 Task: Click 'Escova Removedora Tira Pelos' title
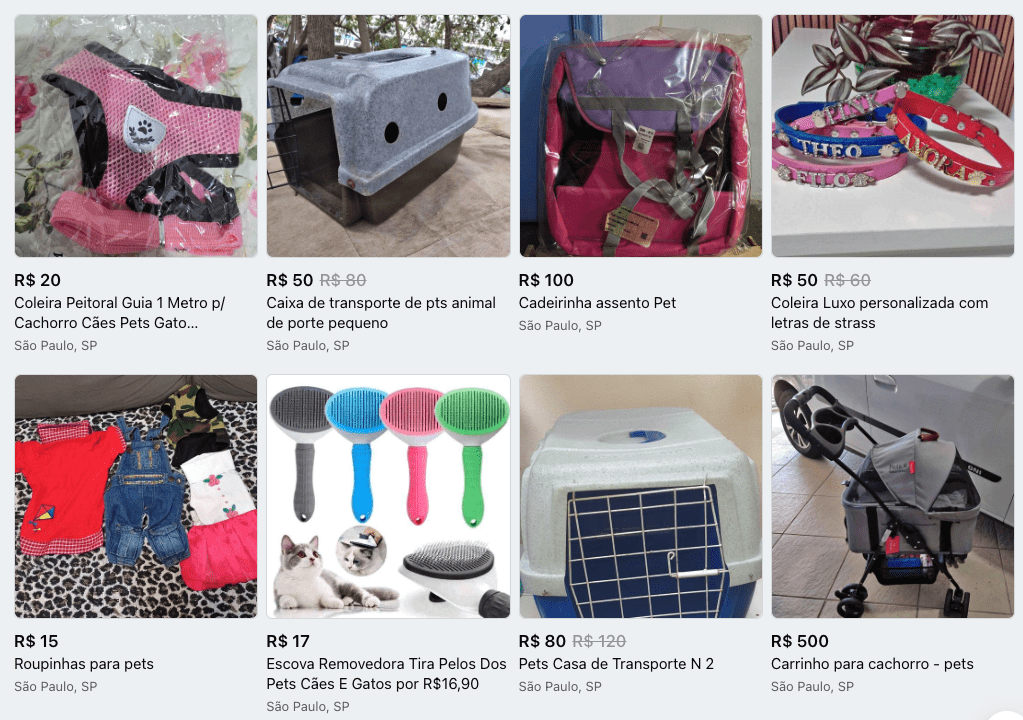[386, 674]
